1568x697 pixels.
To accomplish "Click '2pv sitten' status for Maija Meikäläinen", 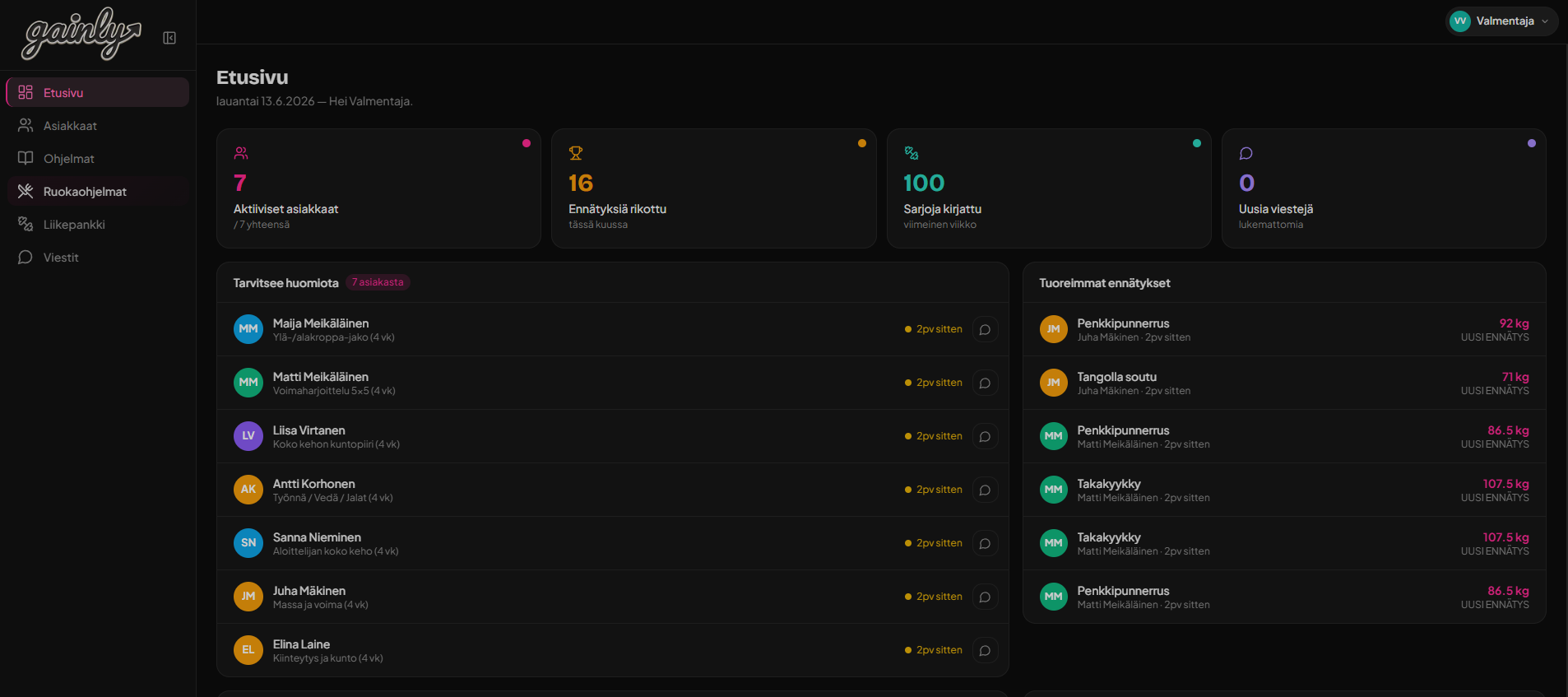I will [x=934, y=329].
